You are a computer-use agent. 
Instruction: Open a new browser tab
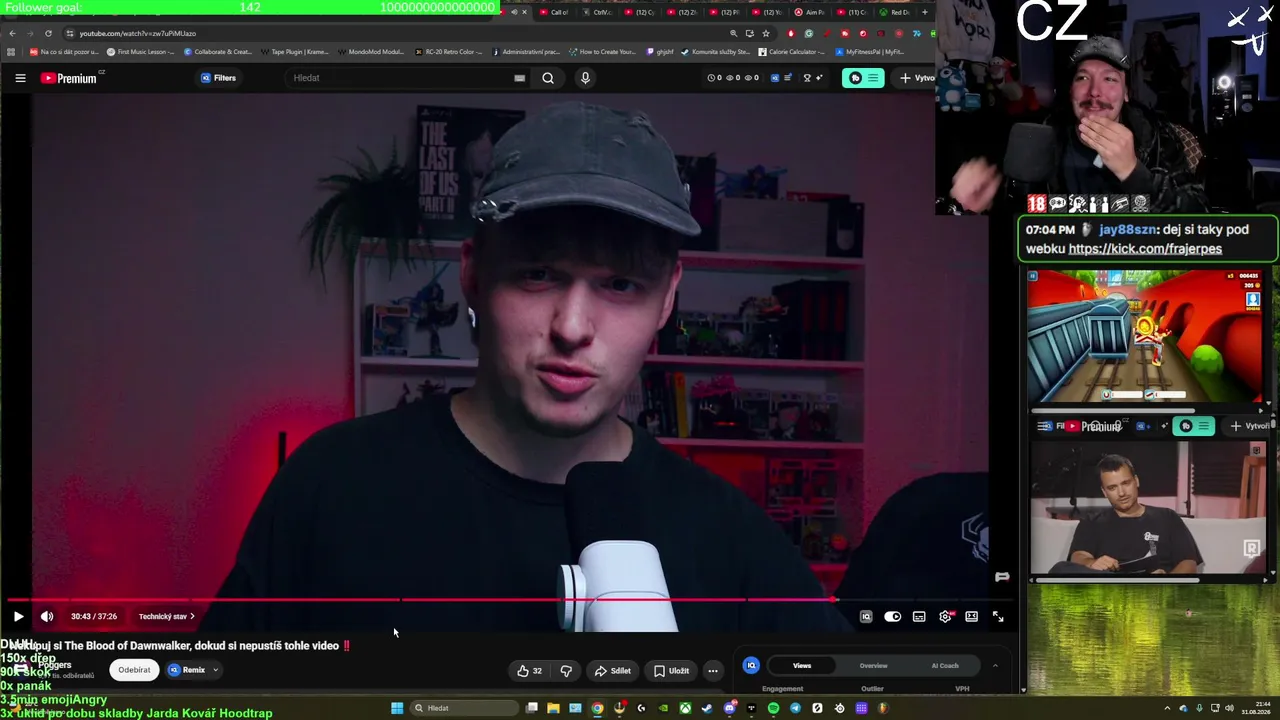pyautogui.click(x=924, y=12)
